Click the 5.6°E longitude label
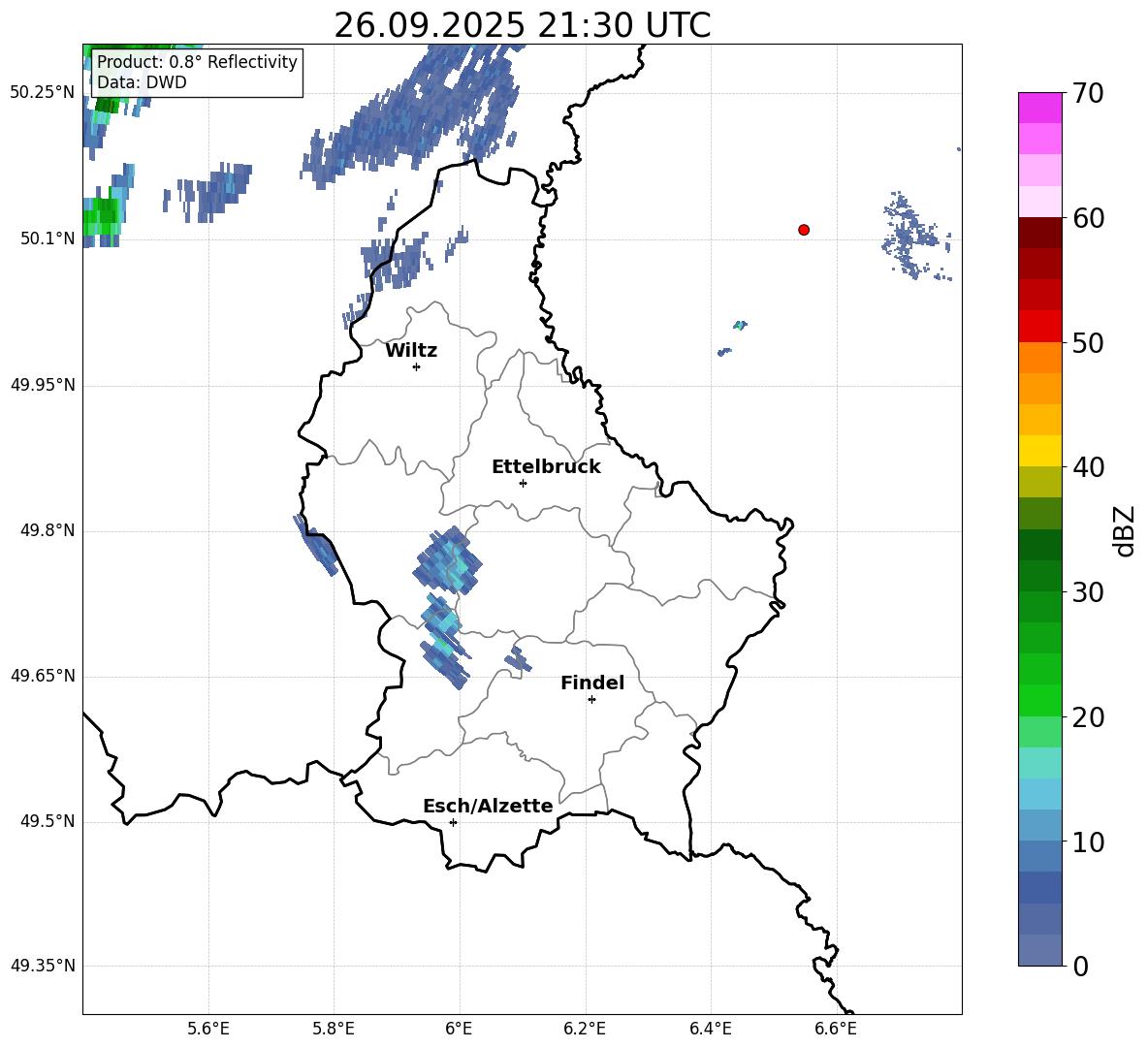This screenshot has height=1048, width=1148. pyautogui.click(x=207, y=1029)
